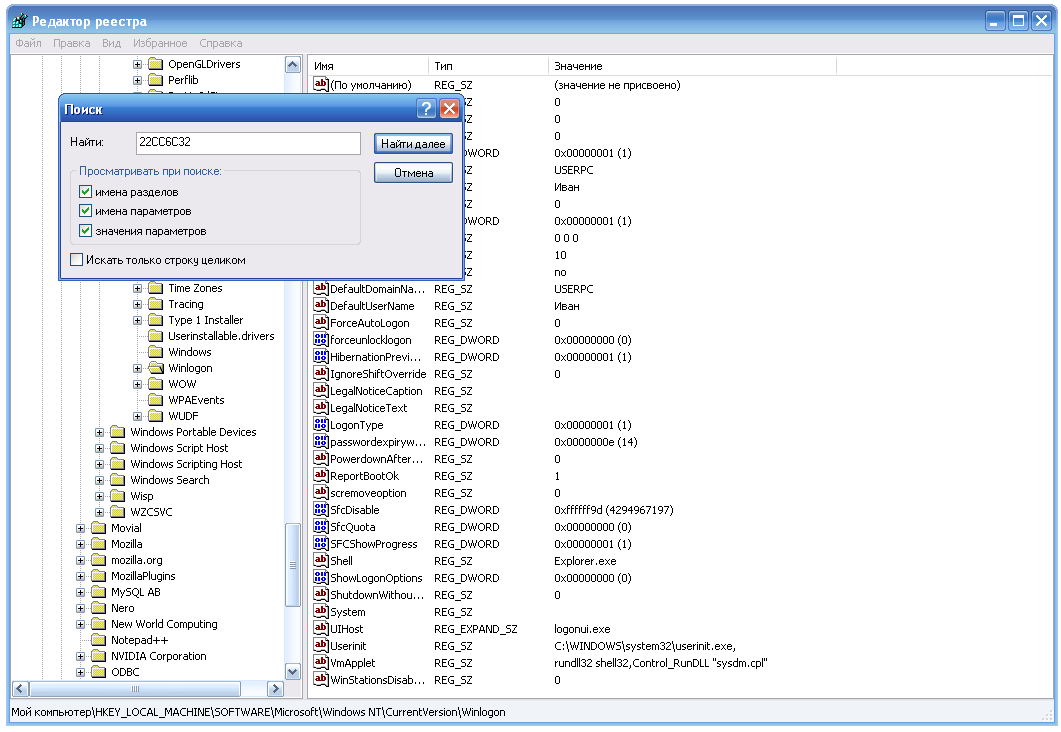The height and width of the screenshot is (732, 1061).
Task: Open the Избранное menu
Action: (159, 43)
